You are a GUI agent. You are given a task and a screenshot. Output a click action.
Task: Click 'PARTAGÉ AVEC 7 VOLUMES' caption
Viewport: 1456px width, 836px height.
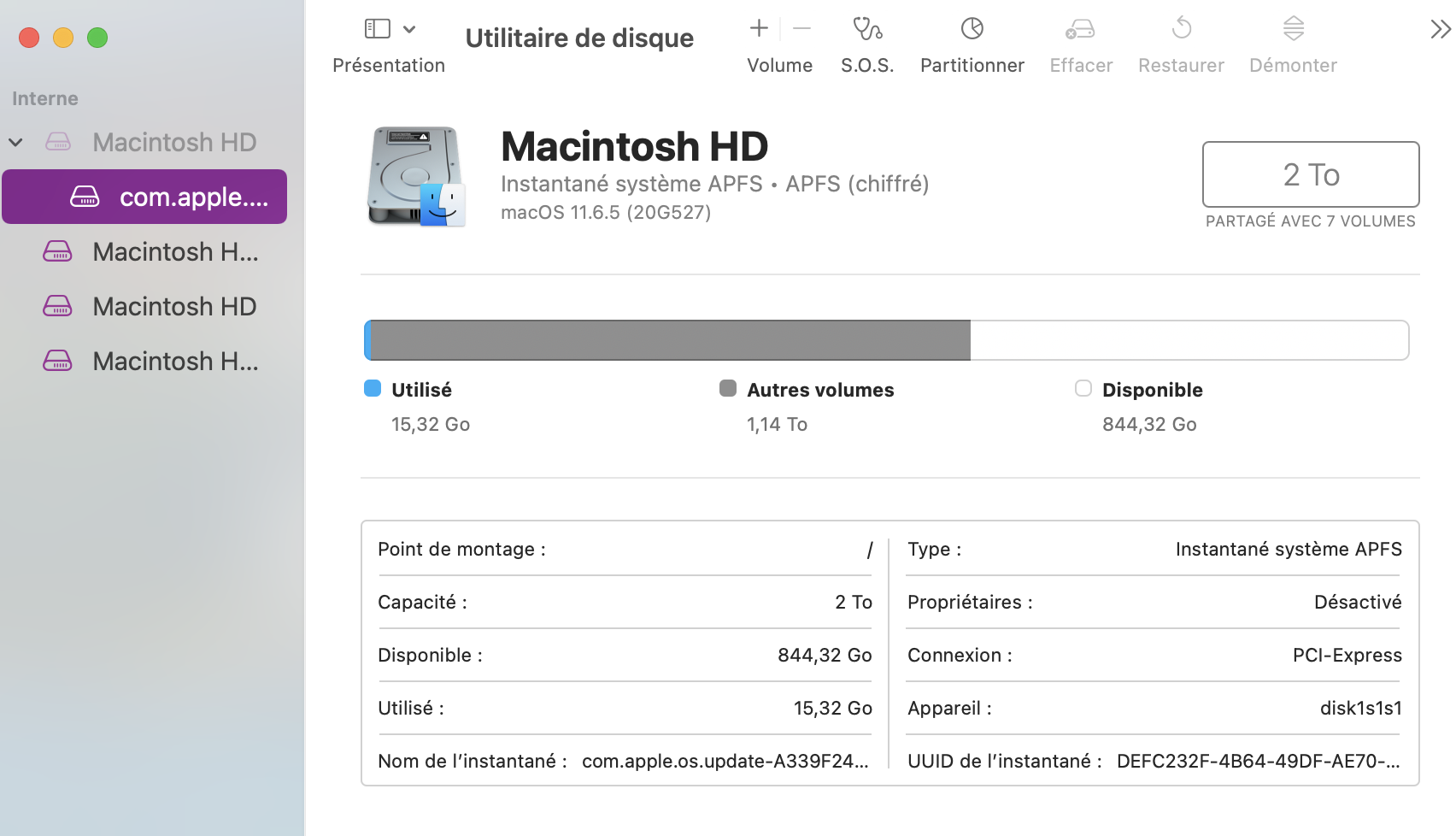pos(1311,221)
